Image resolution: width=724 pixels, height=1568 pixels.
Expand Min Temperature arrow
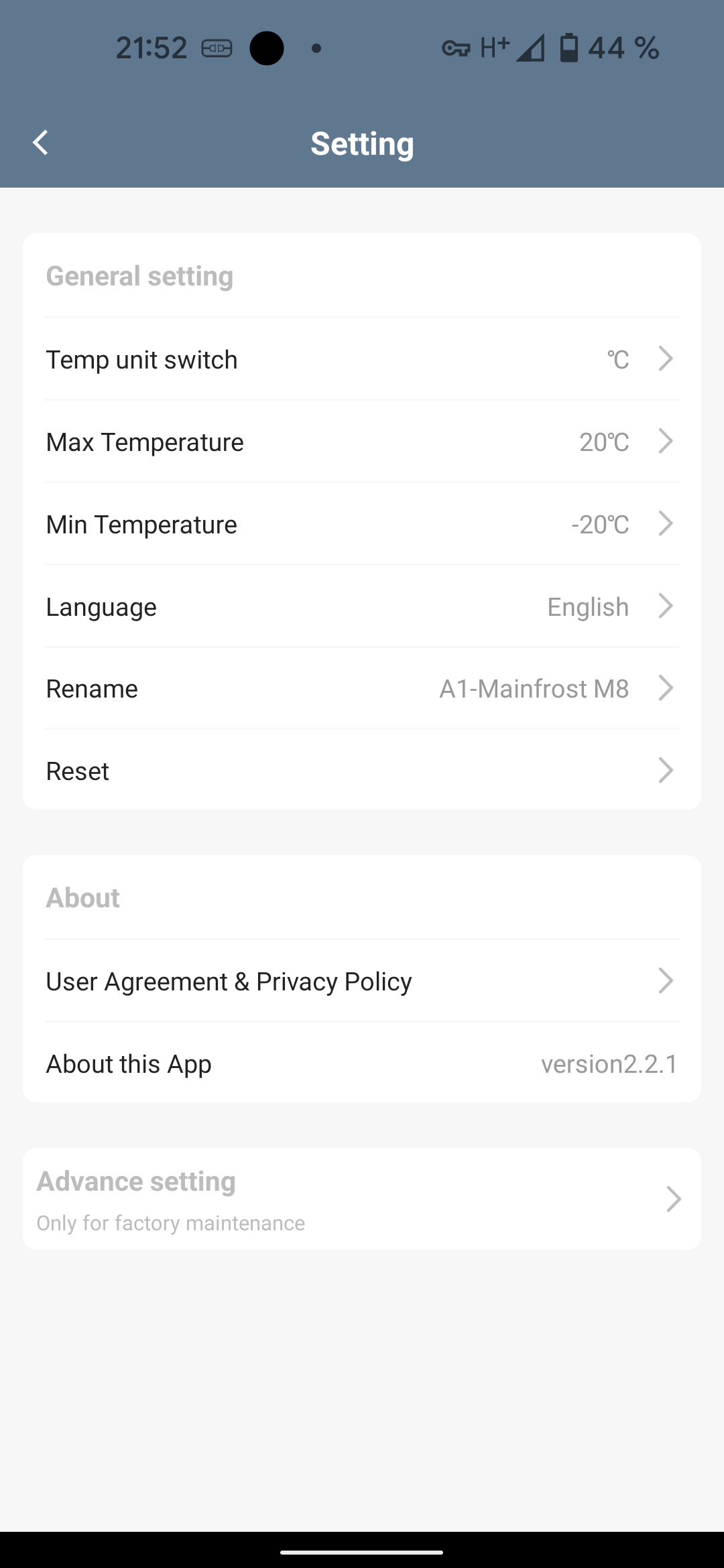pos(665,524)
